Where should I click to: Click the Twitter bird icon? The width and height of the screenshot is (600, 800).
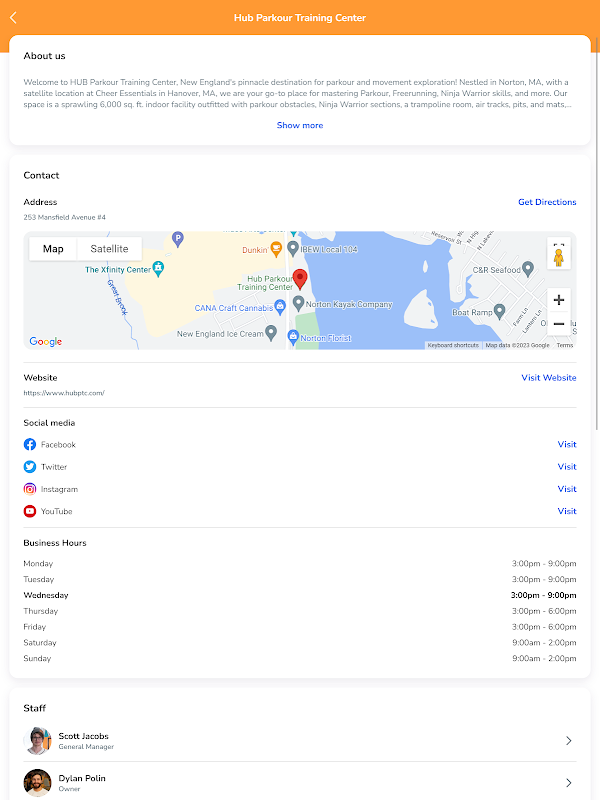[x=30, y=467]
